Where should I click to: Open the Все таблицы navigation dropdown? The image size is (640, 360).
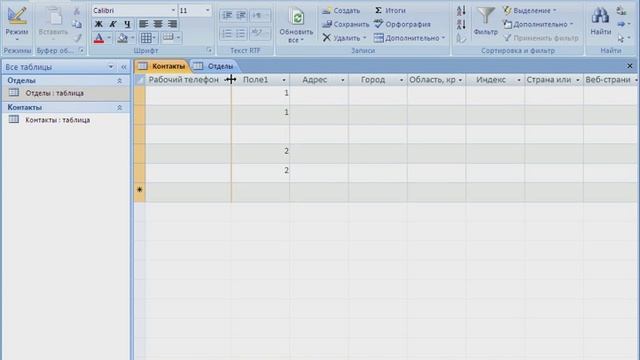click(x=111, y=67)
